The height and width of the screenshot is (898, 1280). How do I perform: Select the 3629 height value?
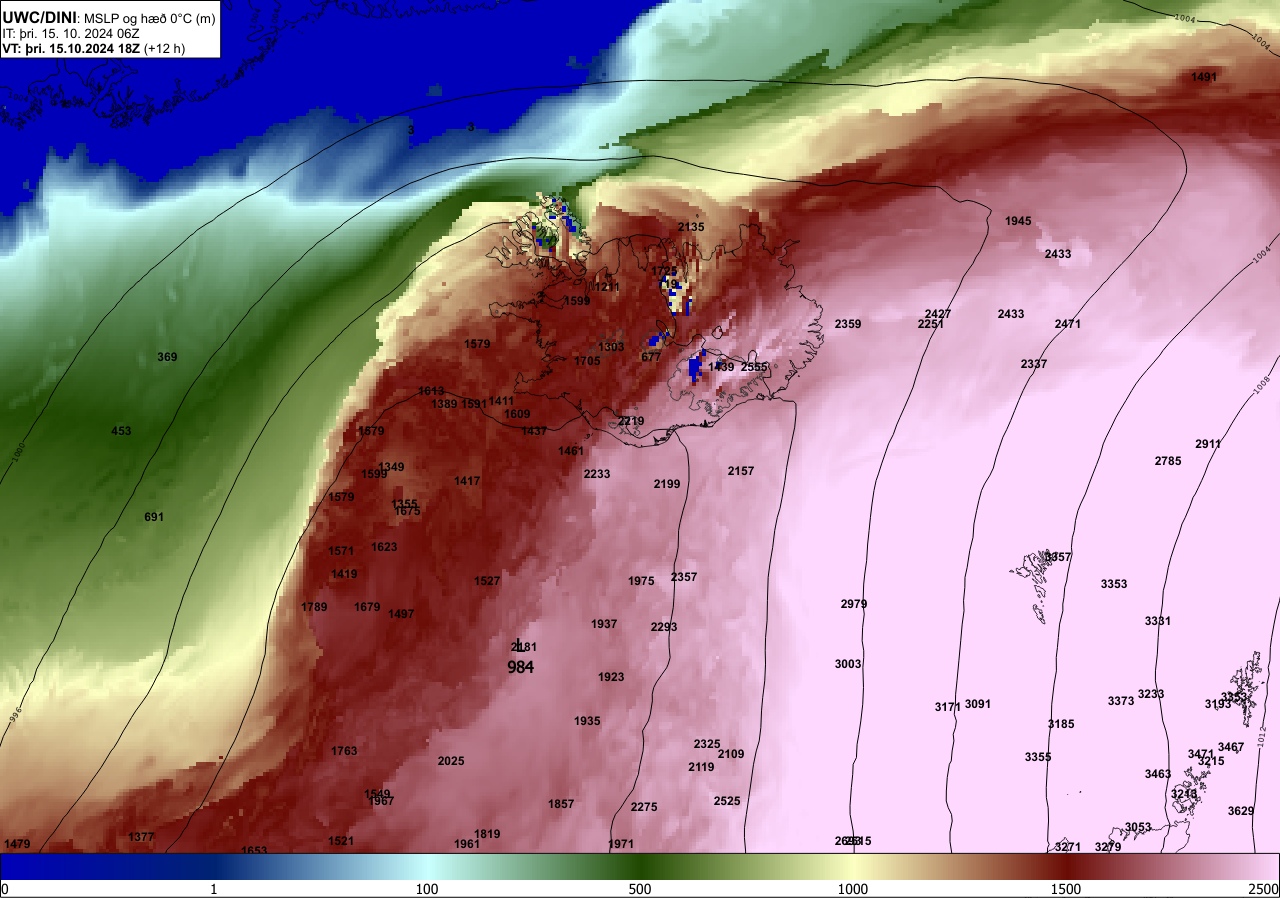coord(1240,811)
